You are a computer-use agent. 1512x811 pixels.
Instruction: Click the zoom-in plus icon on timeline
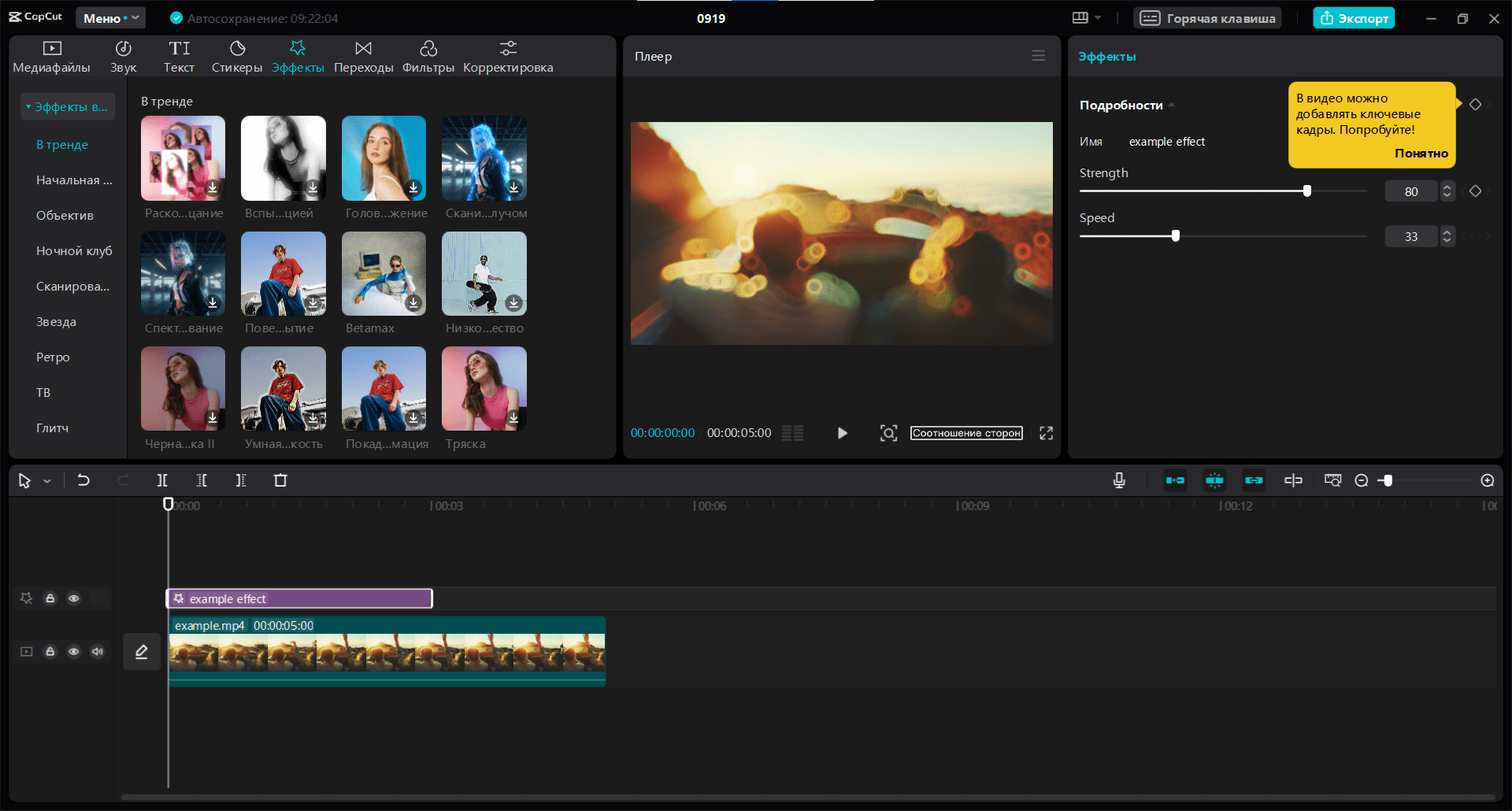coord(1487,480)
